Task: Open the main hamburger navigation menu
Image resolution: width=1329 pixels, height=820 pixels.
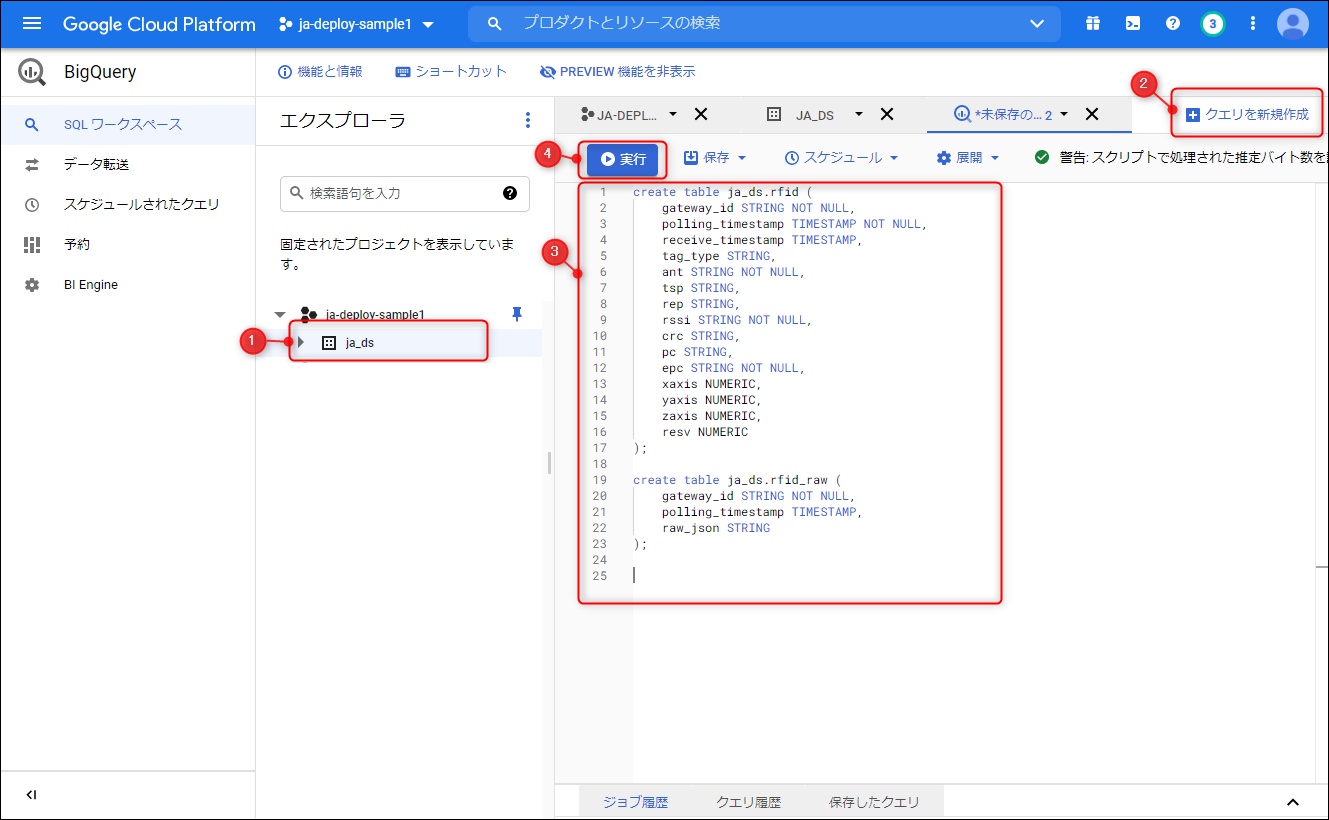Action: point(32,24)
